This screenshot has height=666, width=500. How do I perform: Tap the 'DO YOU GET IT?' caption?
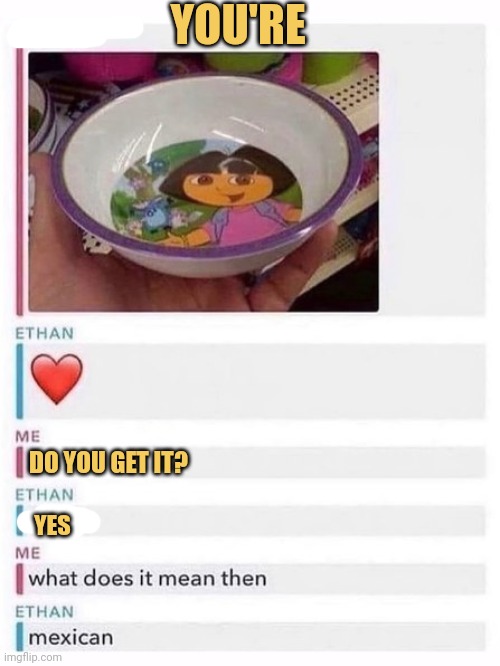tap(109, 462)
